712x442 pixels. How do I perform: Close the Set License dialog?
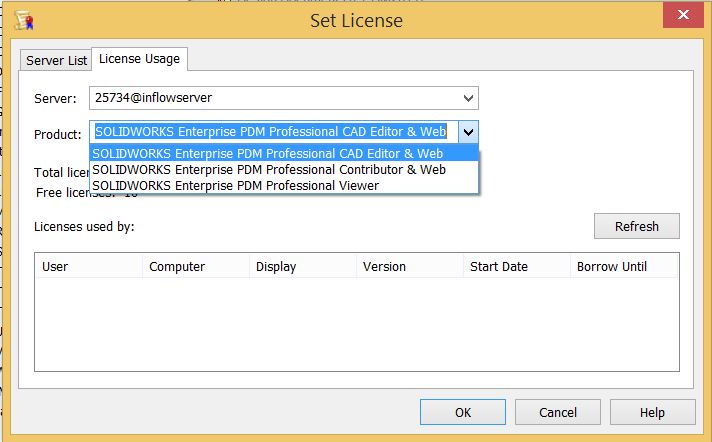point(683,17)
